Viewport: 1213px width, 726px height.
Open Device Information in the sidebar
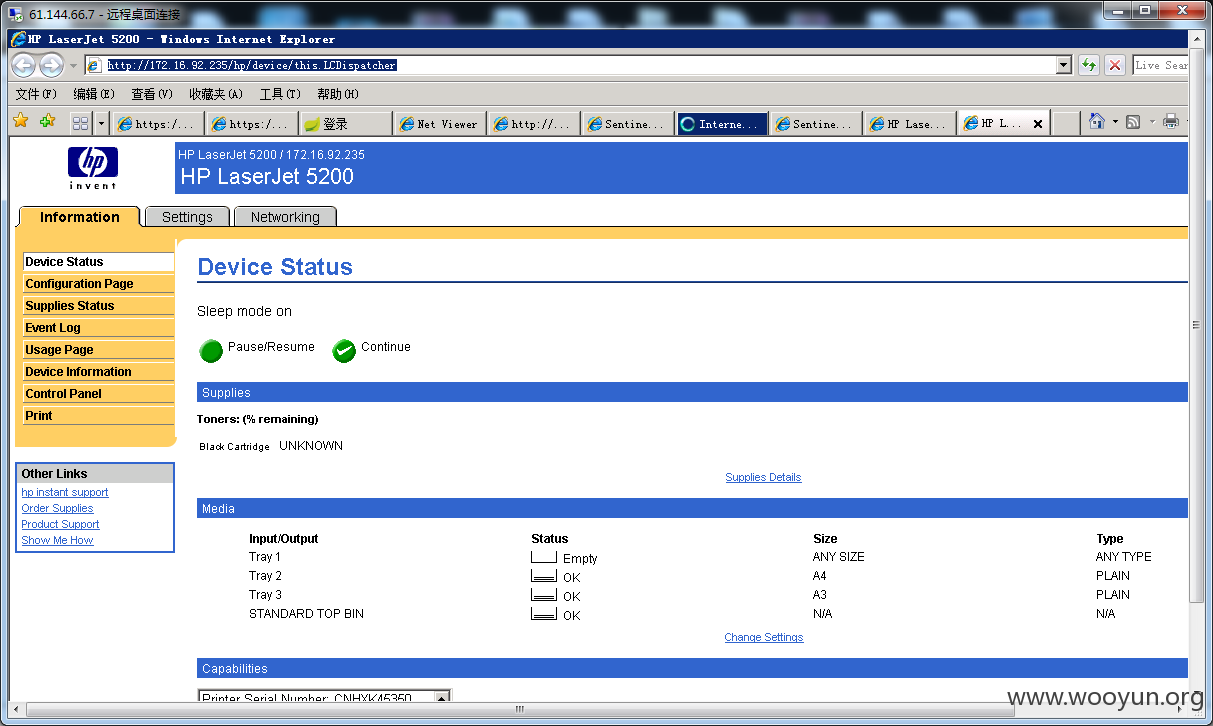coord(98,372)
